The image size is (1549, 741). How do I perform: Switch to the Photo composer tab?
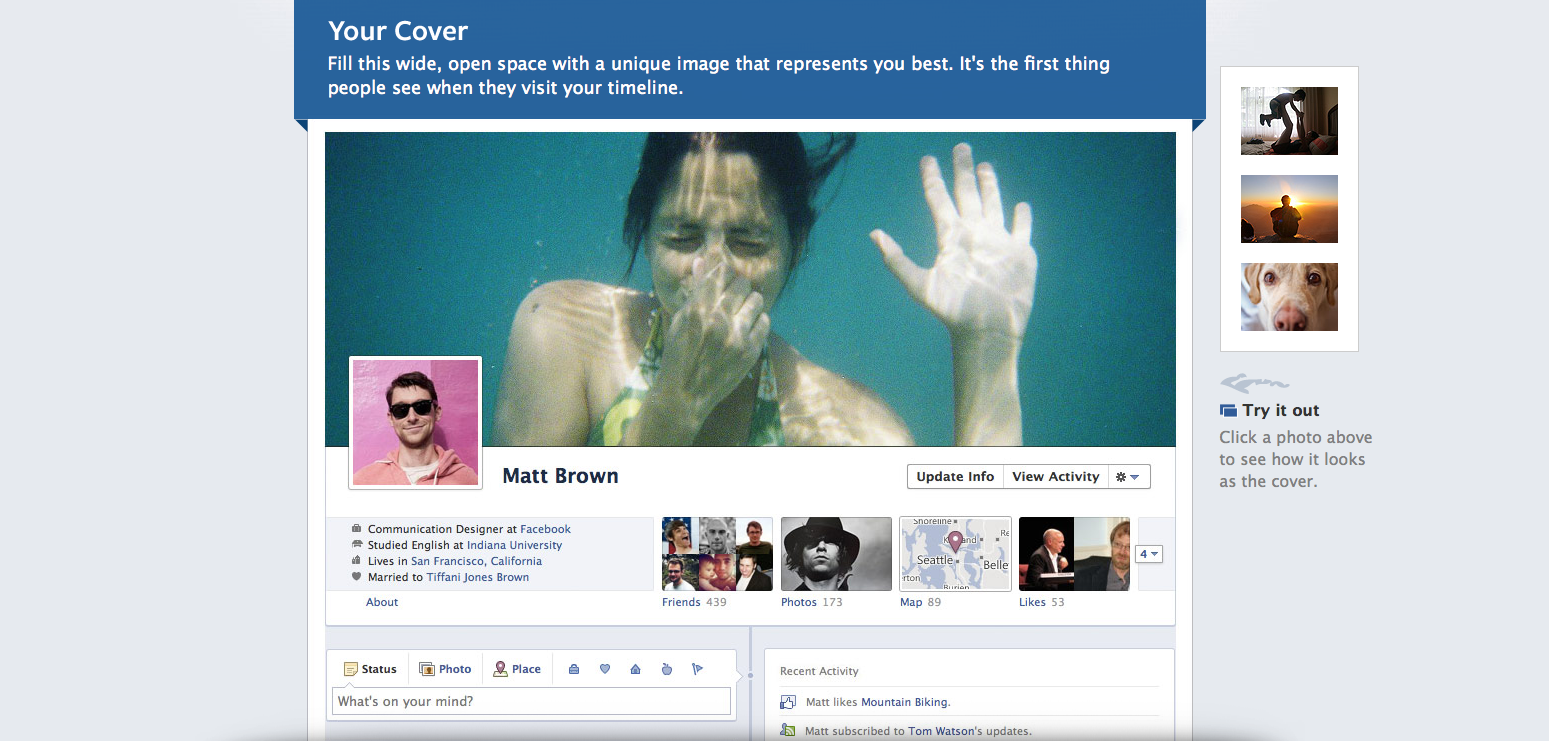point(445,669)
